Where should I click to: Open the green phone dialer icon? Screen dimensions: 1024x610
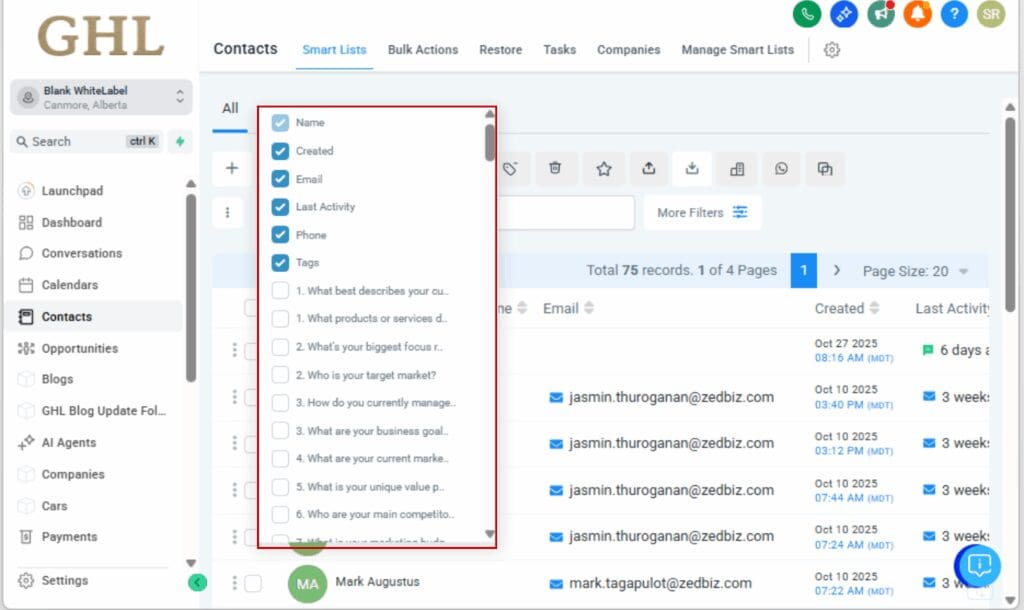[806, 15]
